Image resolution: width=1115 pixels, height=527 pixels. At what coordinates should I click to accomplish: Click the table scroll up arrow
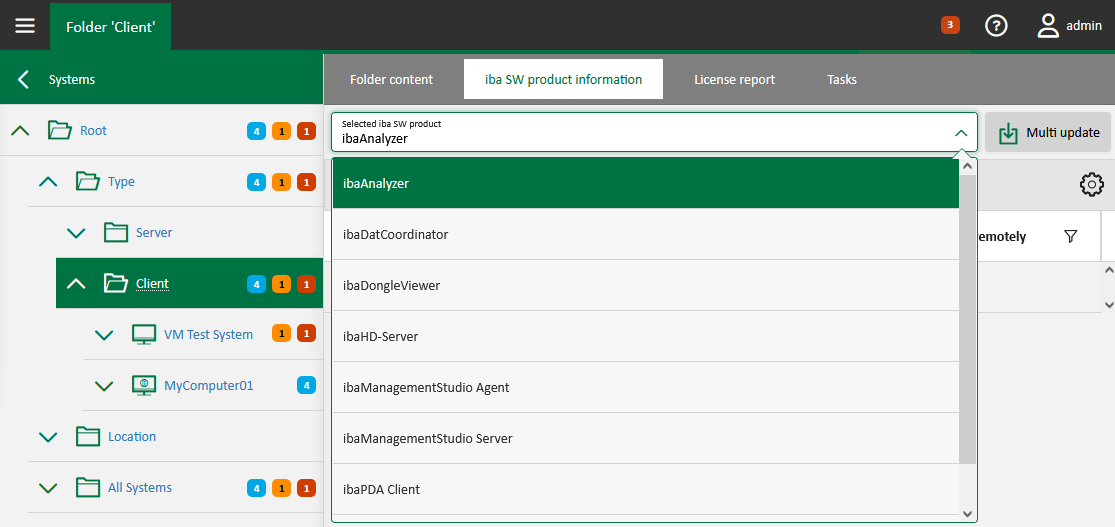[1108, 270]
